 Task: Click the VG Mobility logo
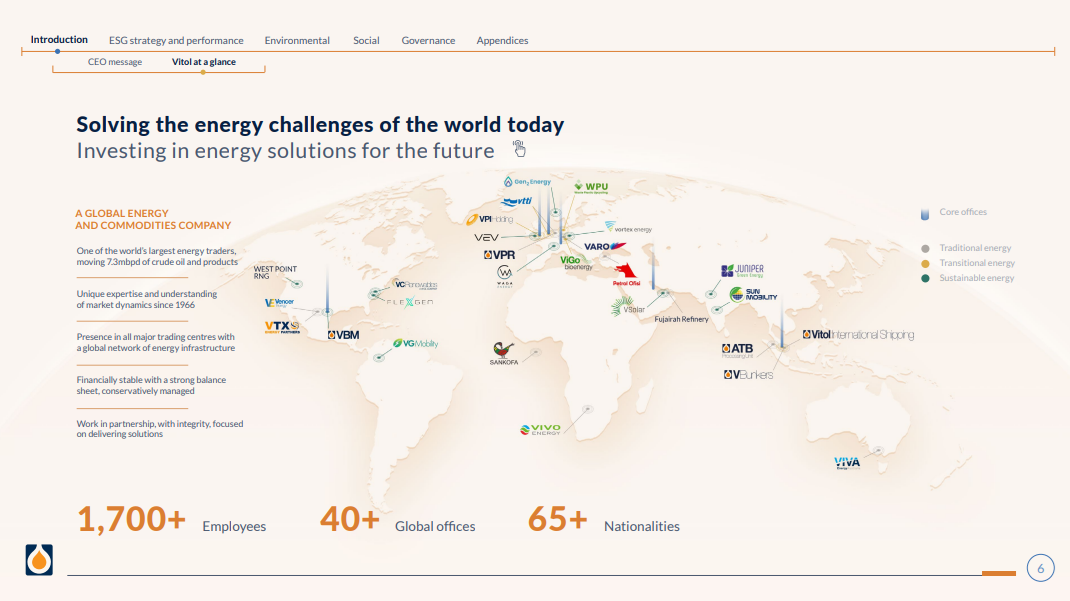click(x=415, y=343)
